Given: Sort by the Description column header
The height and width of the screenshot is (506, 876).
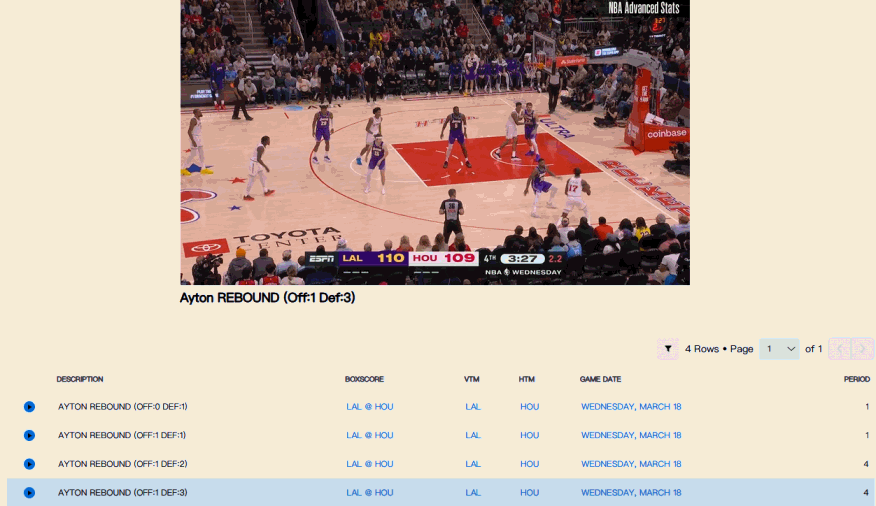Looking at the screenshot, I should click(80, 379).
